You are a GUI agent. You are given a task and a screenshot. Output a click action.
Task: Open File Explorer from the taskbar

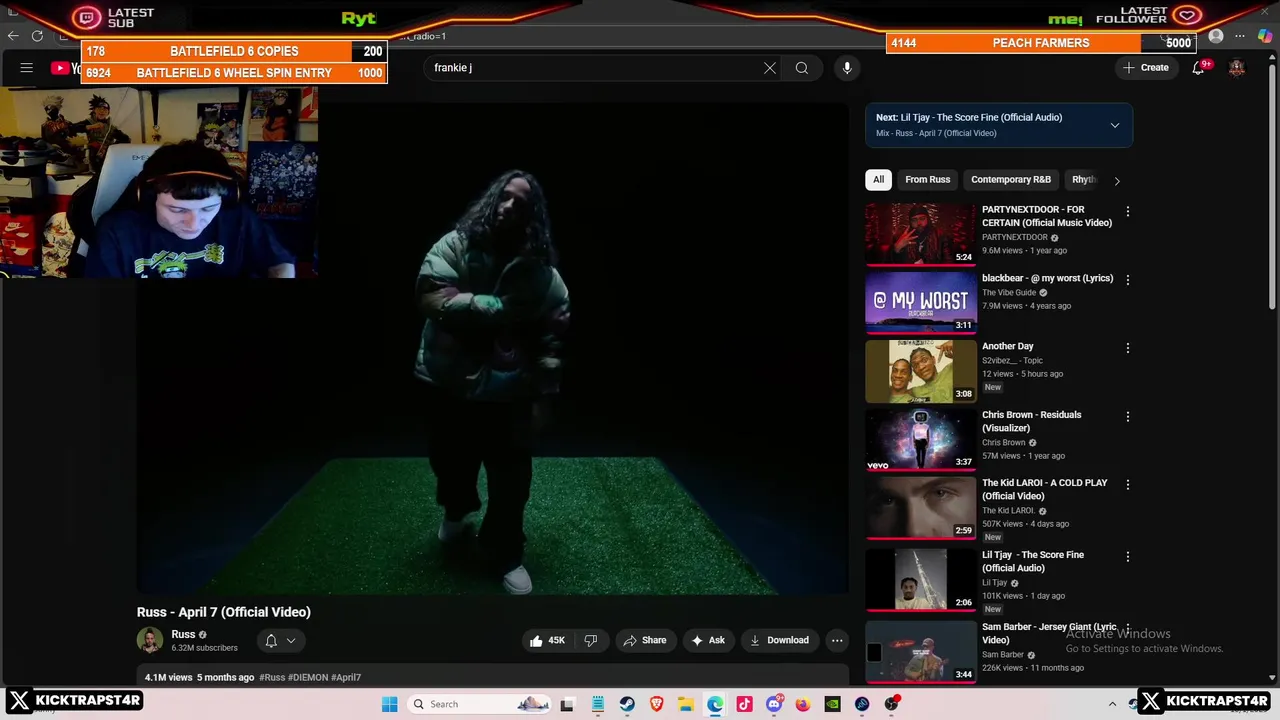click(x=685, y=704)
